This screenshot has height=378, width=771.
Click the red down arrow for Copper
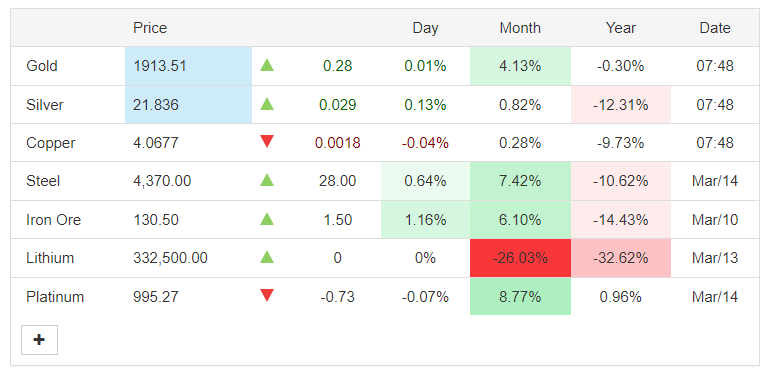coord(267,142)
